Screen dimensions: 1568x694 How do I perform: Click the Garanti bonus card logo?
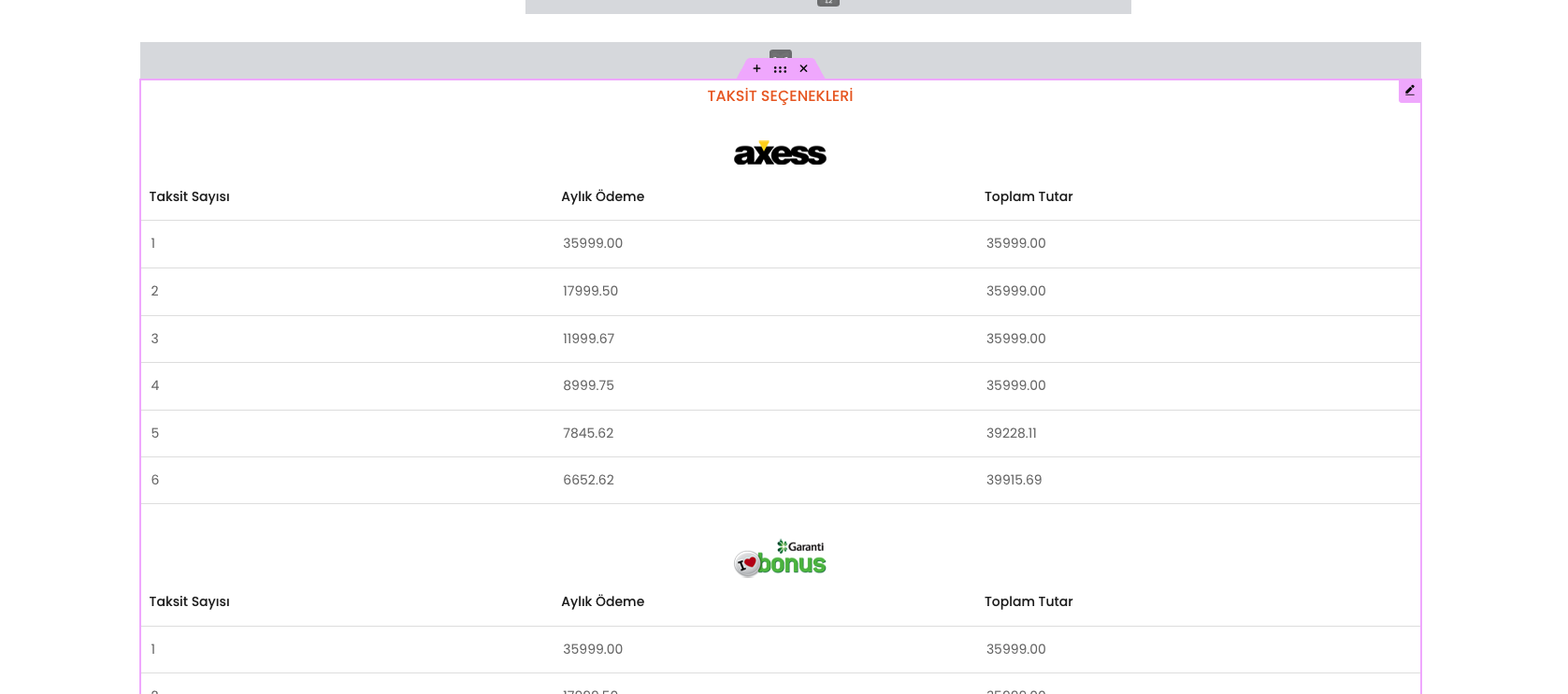[780, 558]
